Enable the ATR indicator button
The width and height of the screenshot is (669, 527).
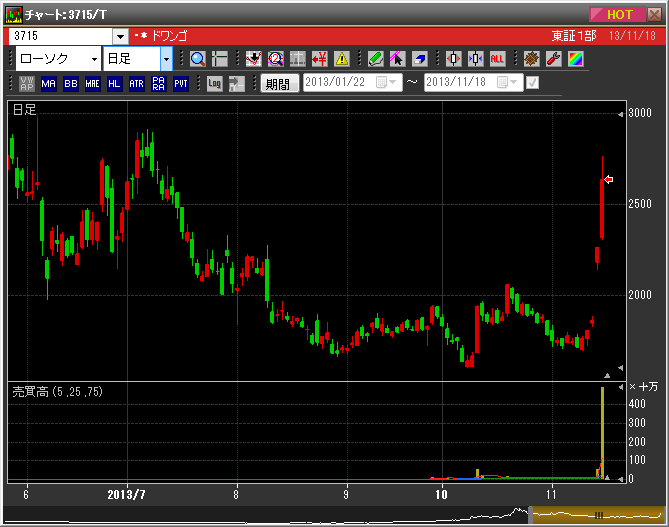137,84
